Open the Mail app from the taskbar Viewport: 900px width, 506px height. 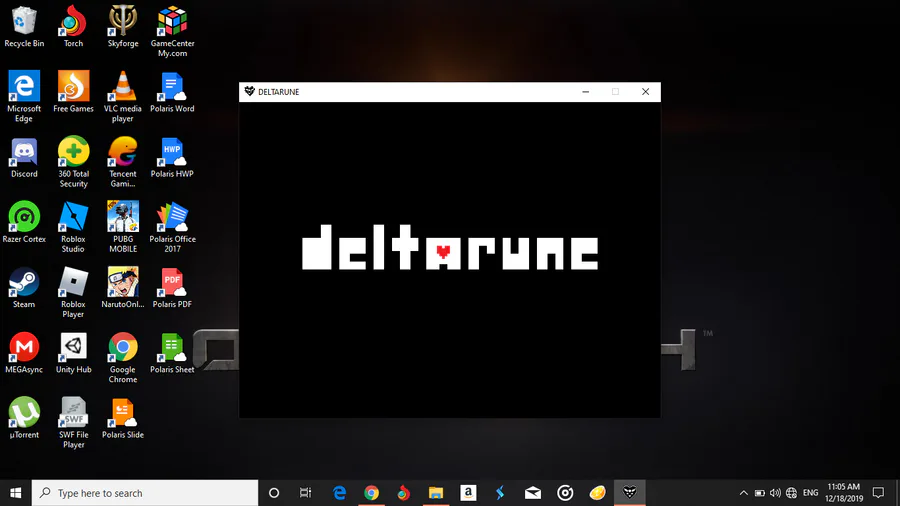[x=533, y=493]
